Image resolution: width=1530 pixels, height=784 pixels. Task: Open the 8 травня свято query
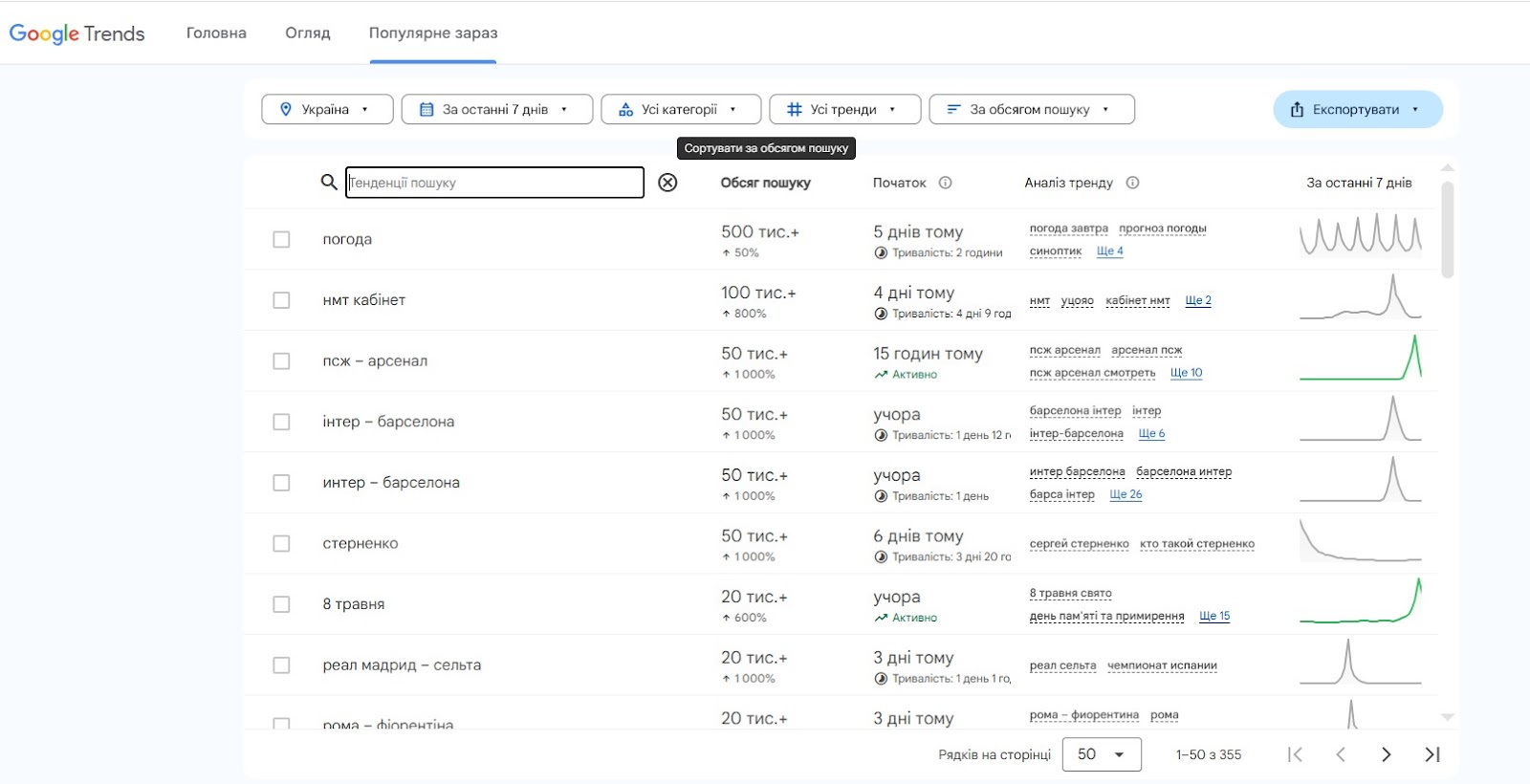1071,594
